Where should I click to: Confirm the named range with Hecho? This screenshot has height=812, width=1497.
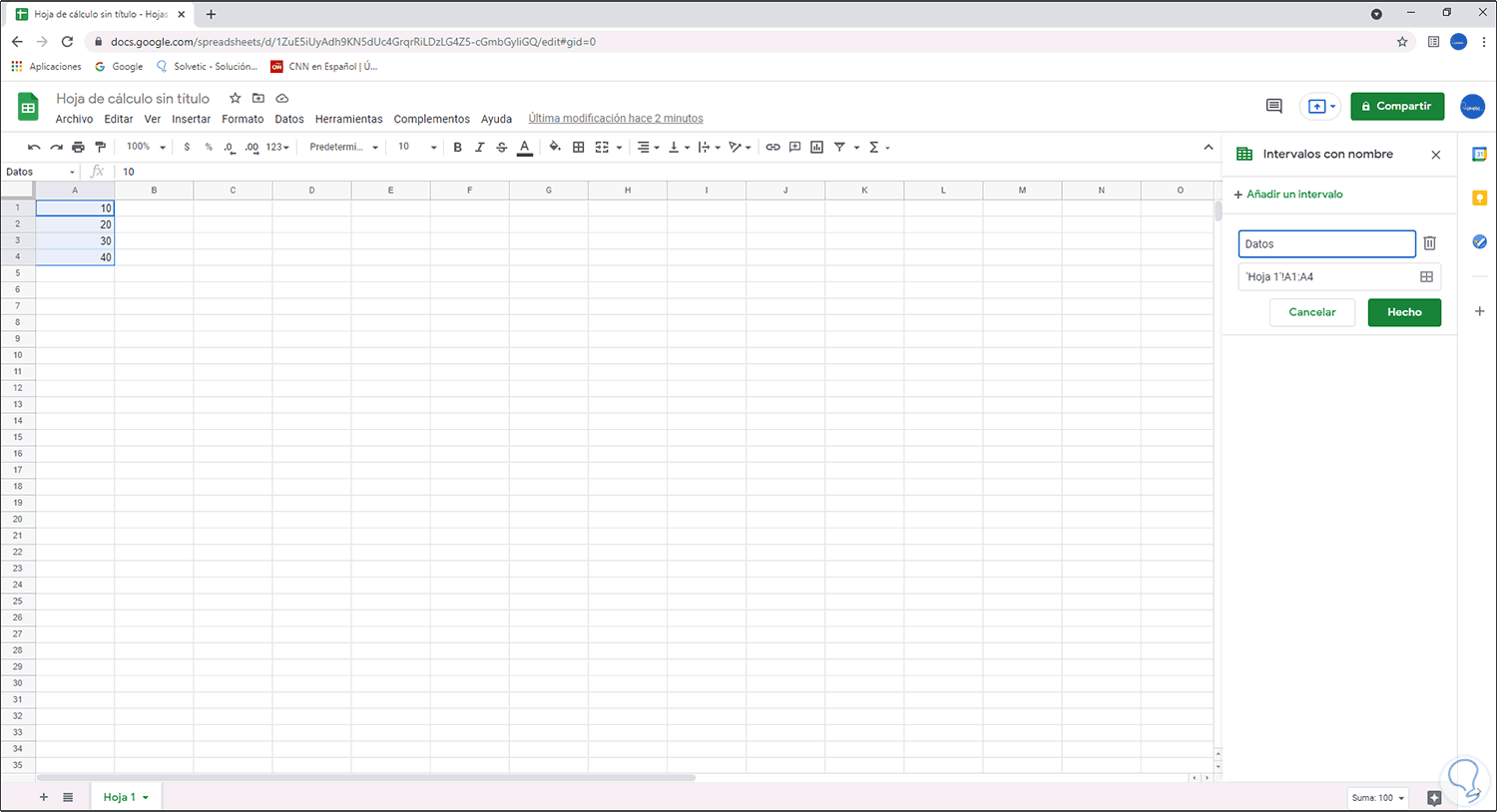(1404, 312)
